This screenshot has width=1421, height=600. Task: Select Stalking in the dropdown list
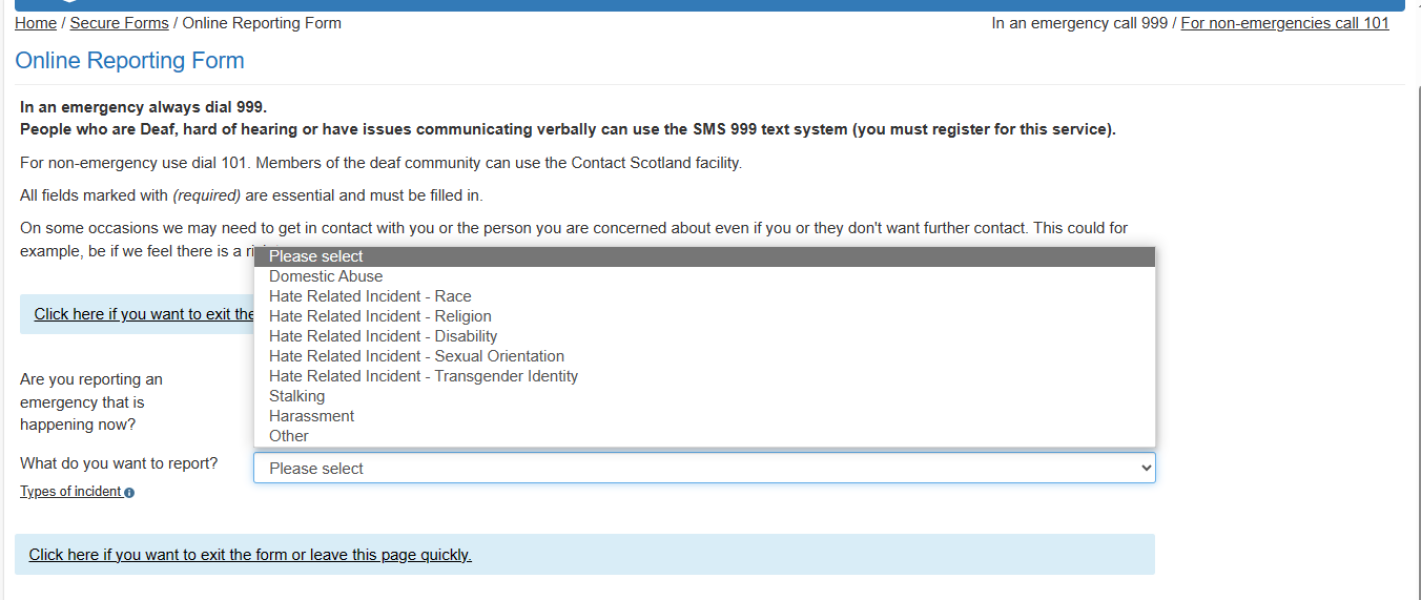(x=297, y=396)
